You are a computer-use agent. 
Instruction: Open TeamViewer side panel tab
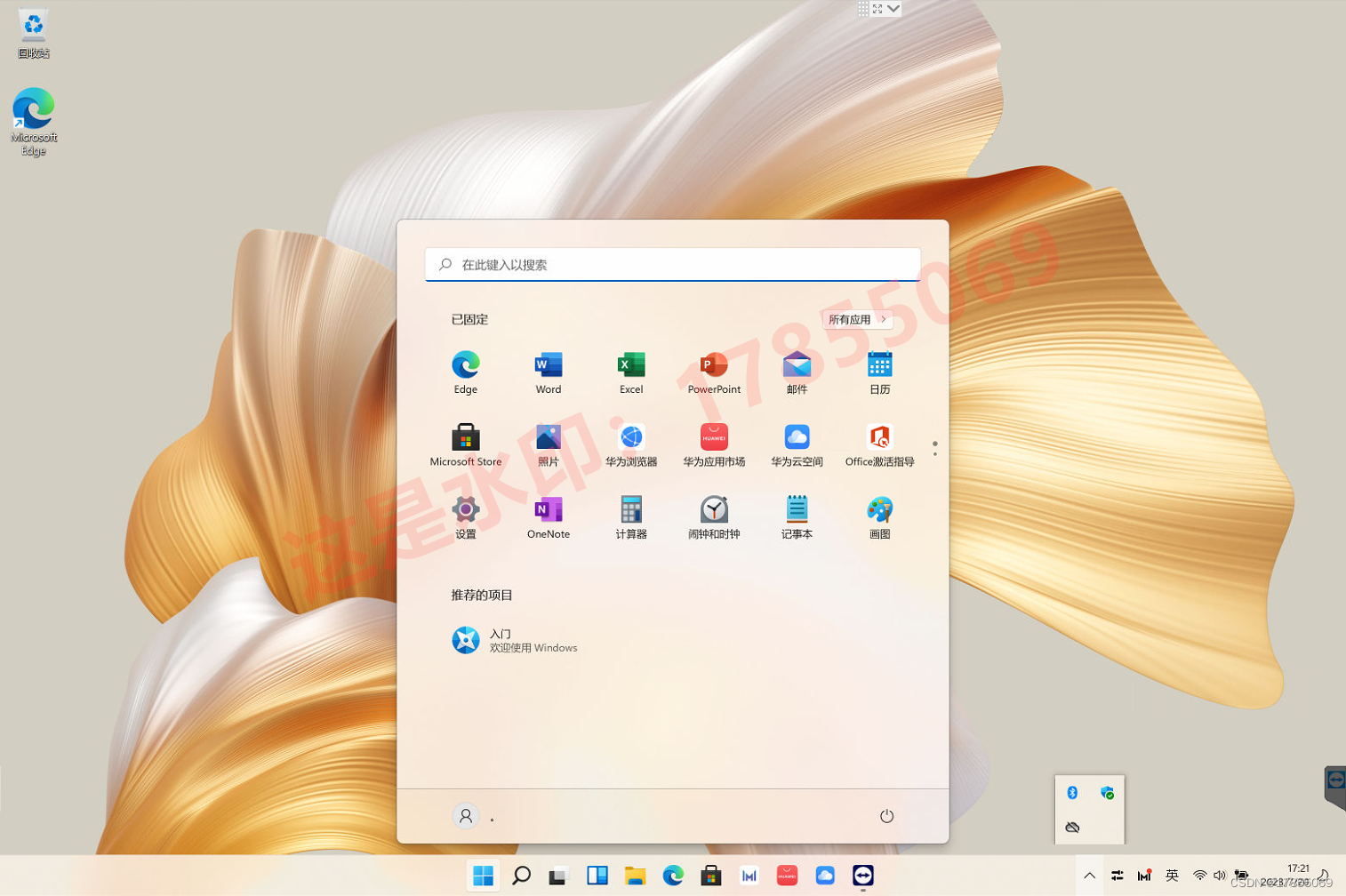pyautogui.click(x=1334, y=788)
